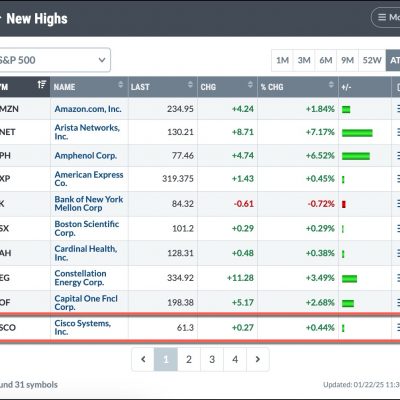This screenshot has width=400, height=400.
Task: Click the red bar for Bank of New York Mellon
Action: coord(344,204)
